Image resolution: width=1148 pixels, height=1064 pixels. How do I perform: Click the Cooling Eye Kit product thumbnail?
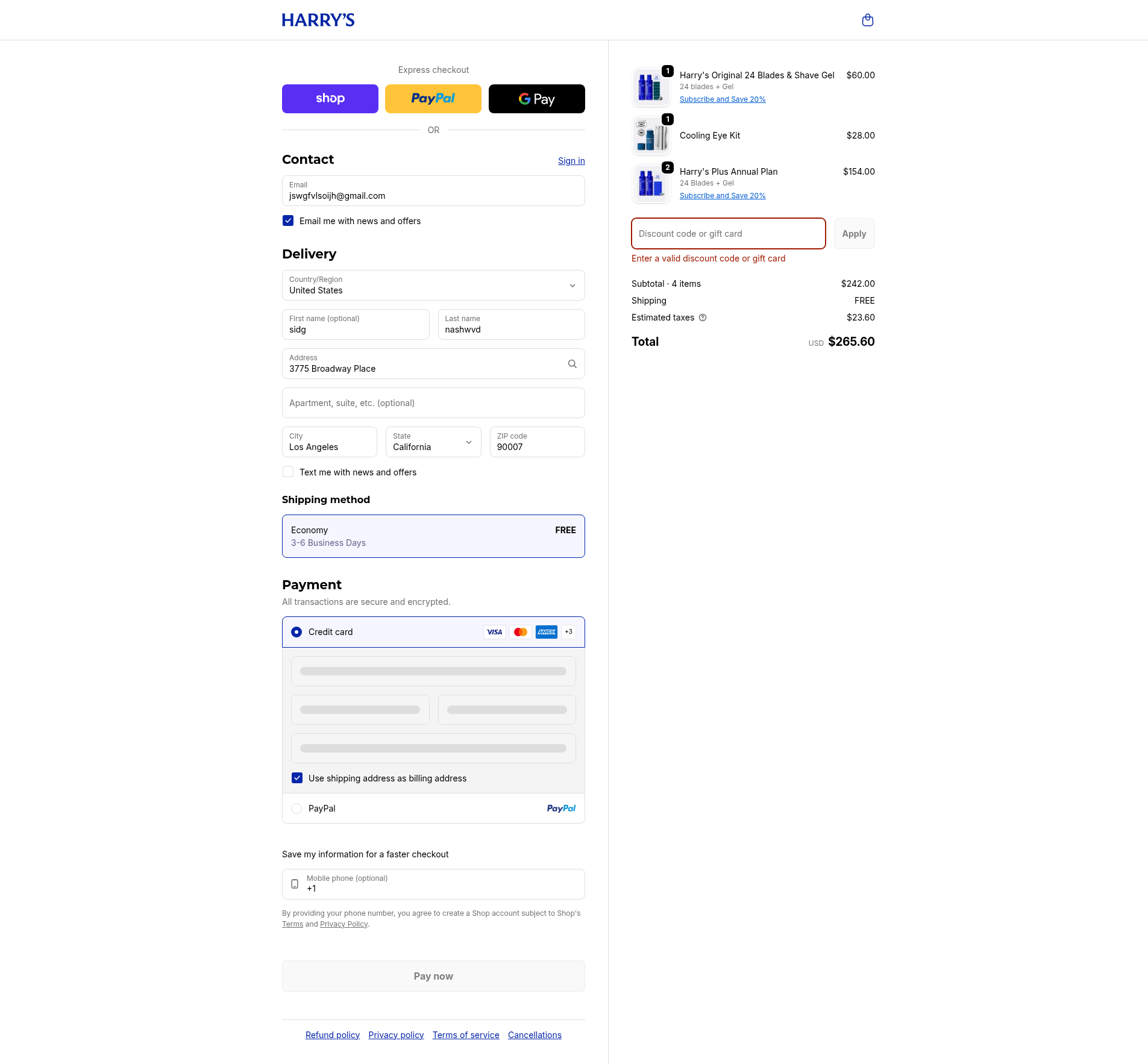[x=651, y=136]
